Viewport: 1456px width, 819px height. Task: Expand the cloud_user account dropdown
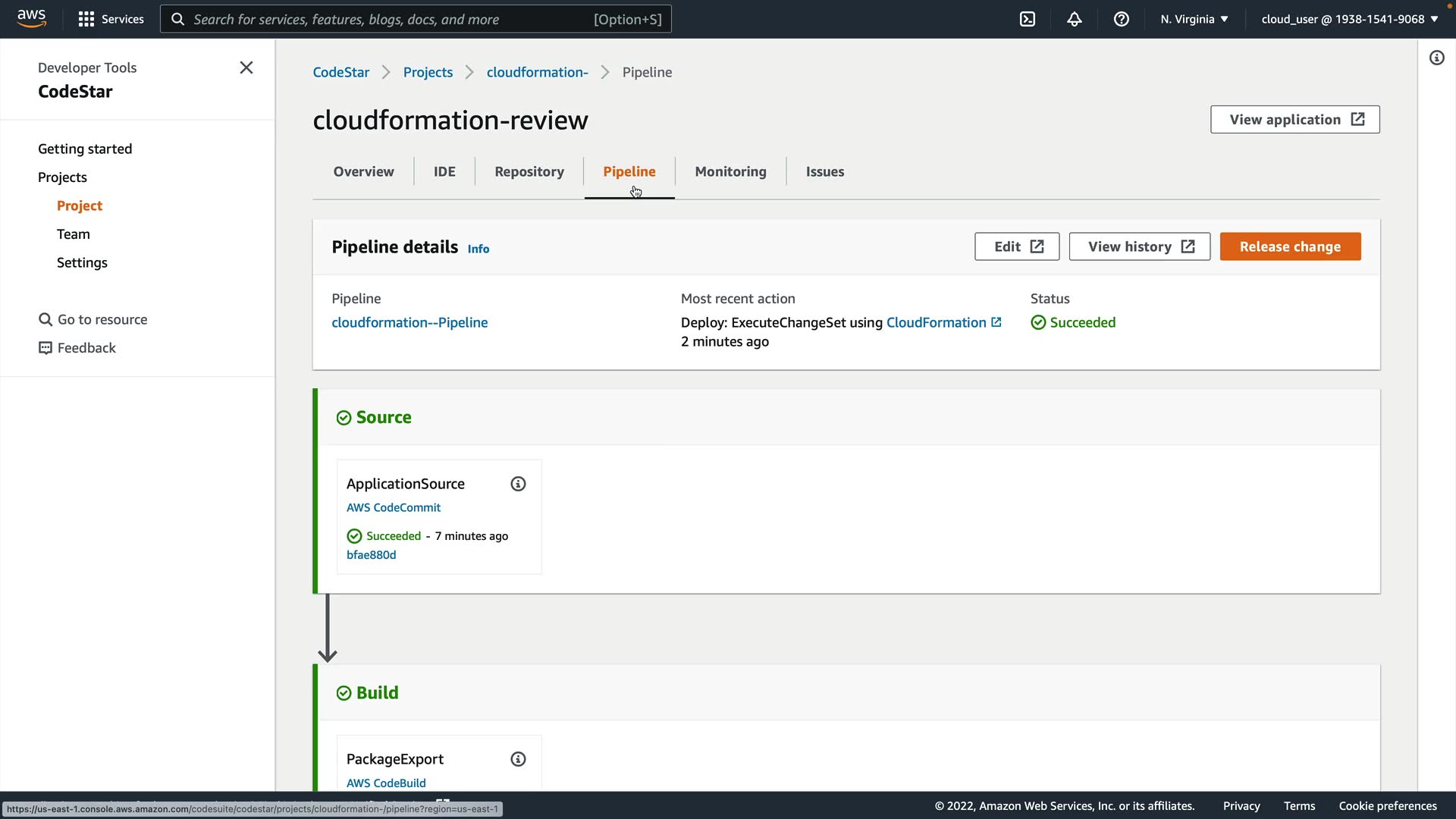tap(1349, 19)
